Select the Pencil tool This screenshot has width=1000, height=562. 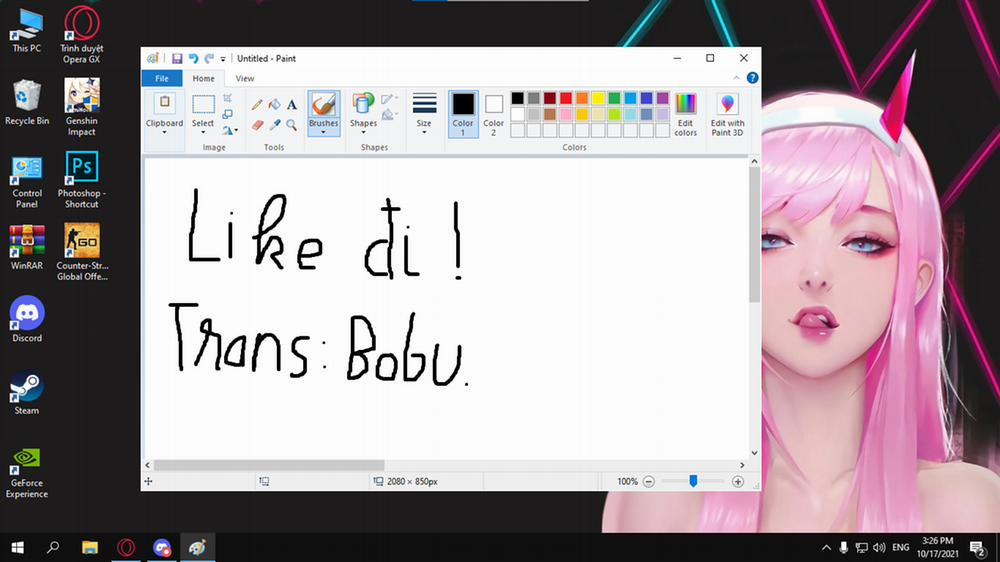tap(257, 104)
